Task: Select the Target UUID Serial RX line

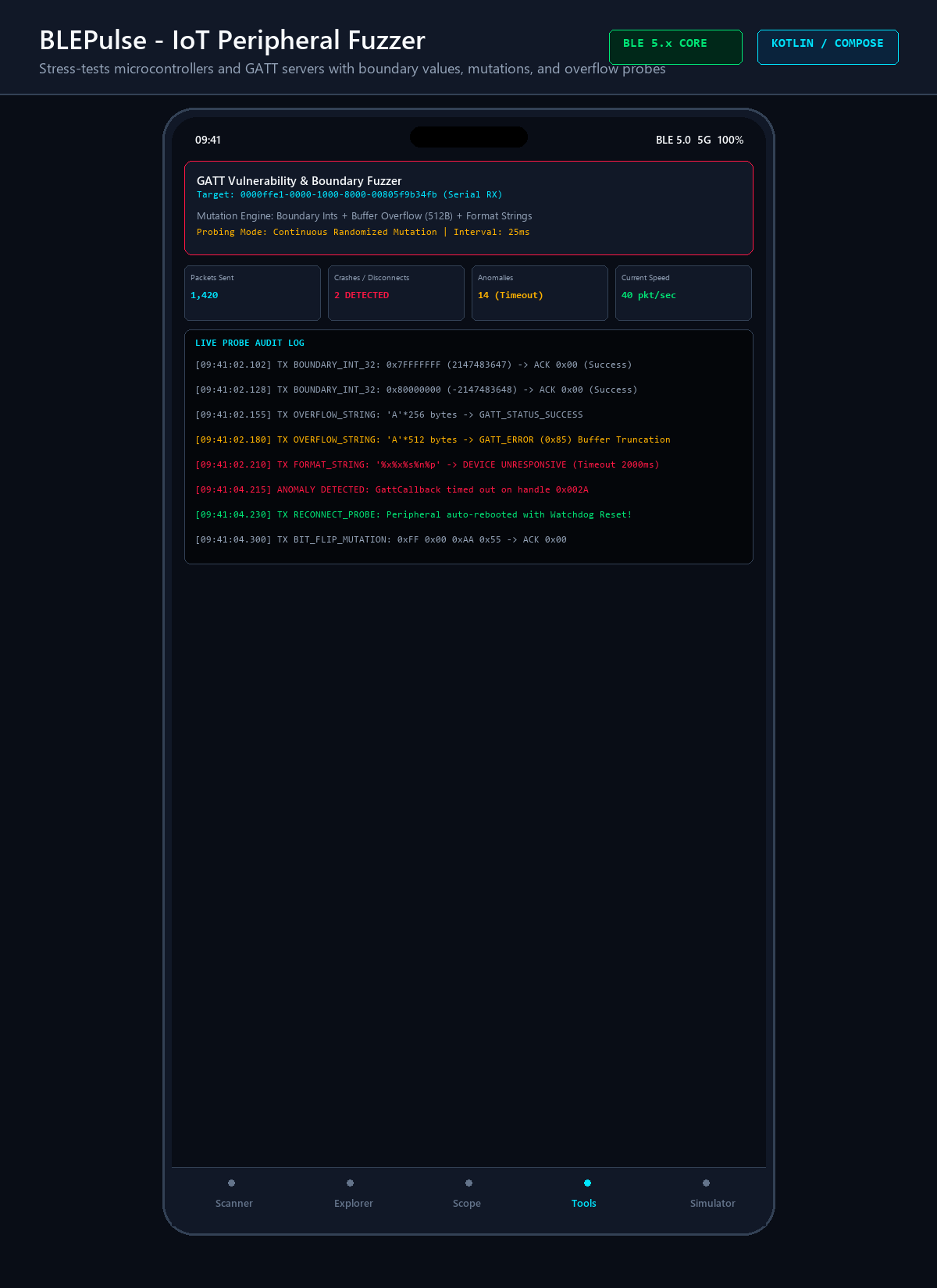Action: 350,194
